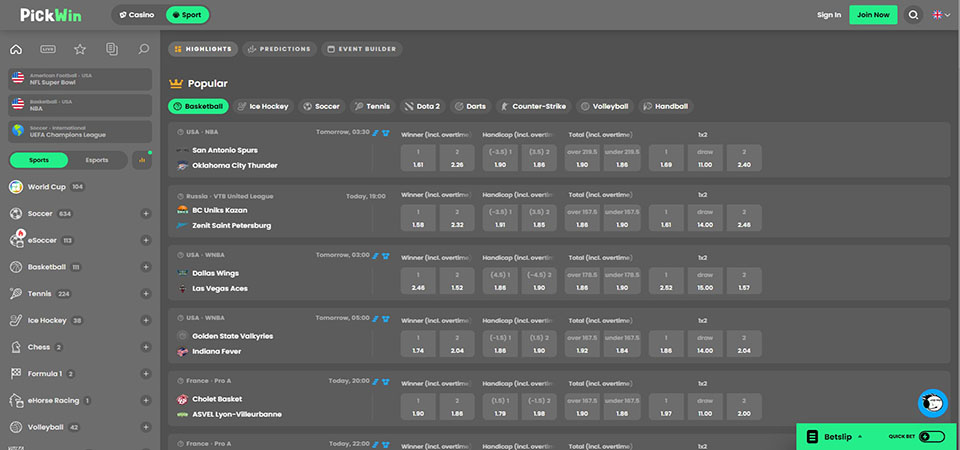The image size is (960, 450).
Task: Select the Counter-Strike popular filter
Action: [x=533, y=107]
